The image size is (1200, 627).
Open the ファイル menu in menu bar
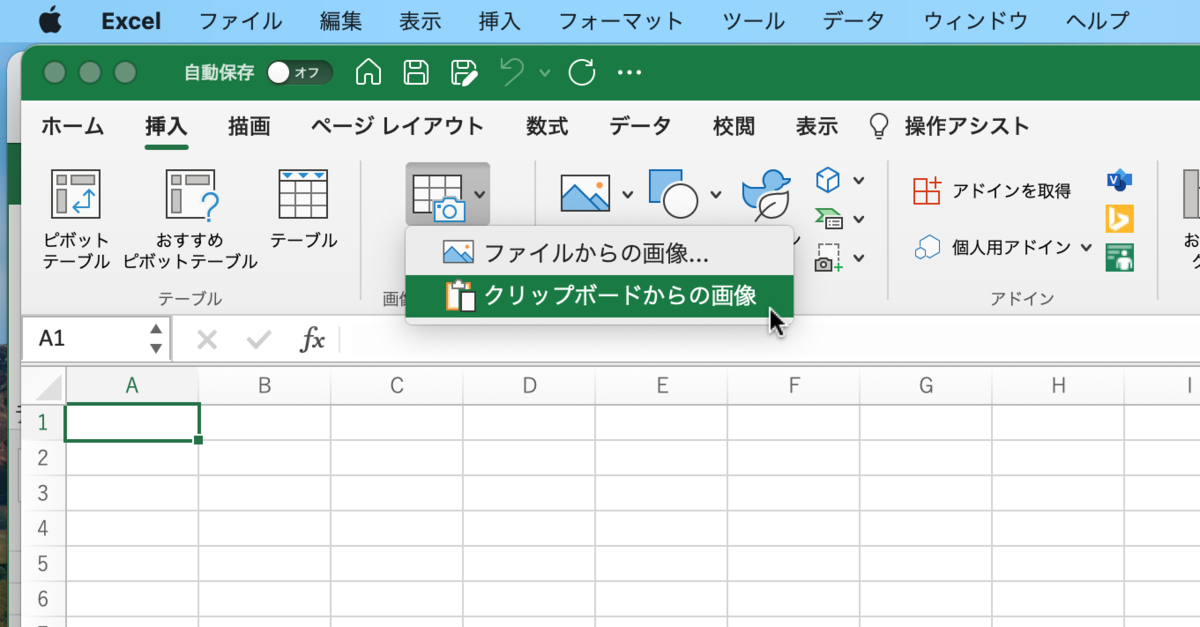point(240,21)
